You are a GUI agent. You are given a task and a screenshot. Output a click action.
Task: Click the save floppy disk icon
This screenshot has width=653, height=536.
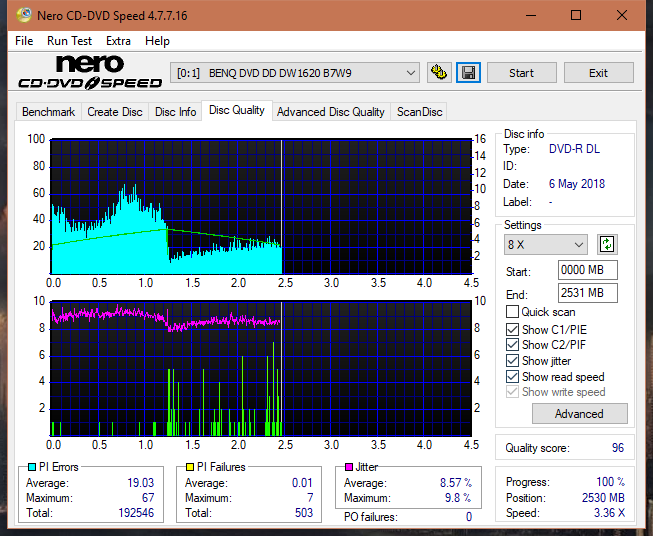pyautogui.click(x=469, y=73)
